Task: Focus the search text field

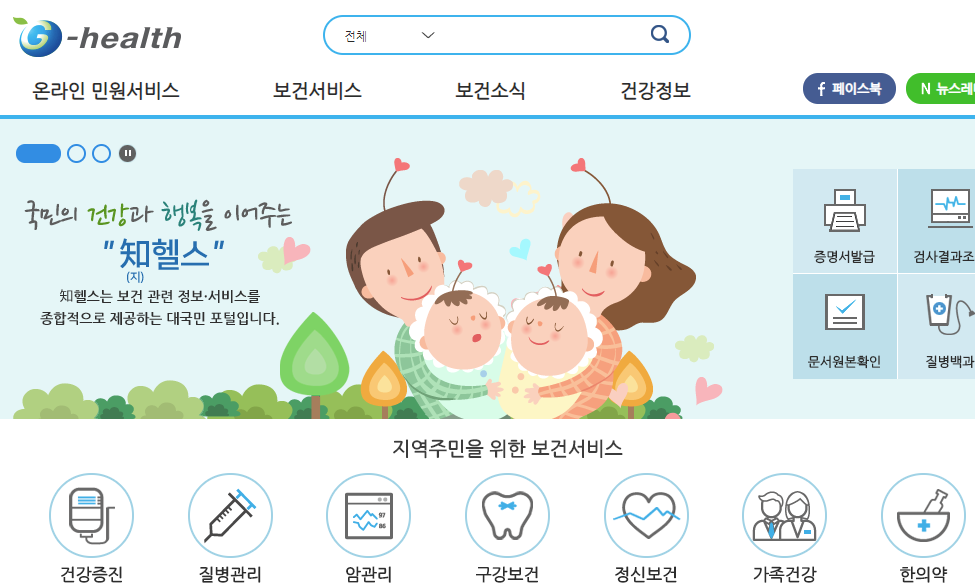Action: (x=541, y=35)
